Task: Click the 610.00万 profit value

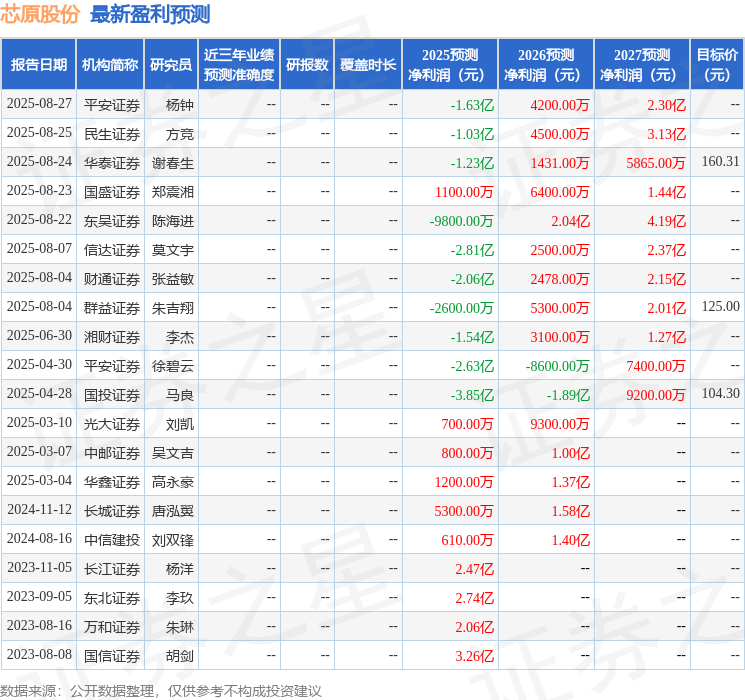Action: pyautogui.click(x=467, y=540)
